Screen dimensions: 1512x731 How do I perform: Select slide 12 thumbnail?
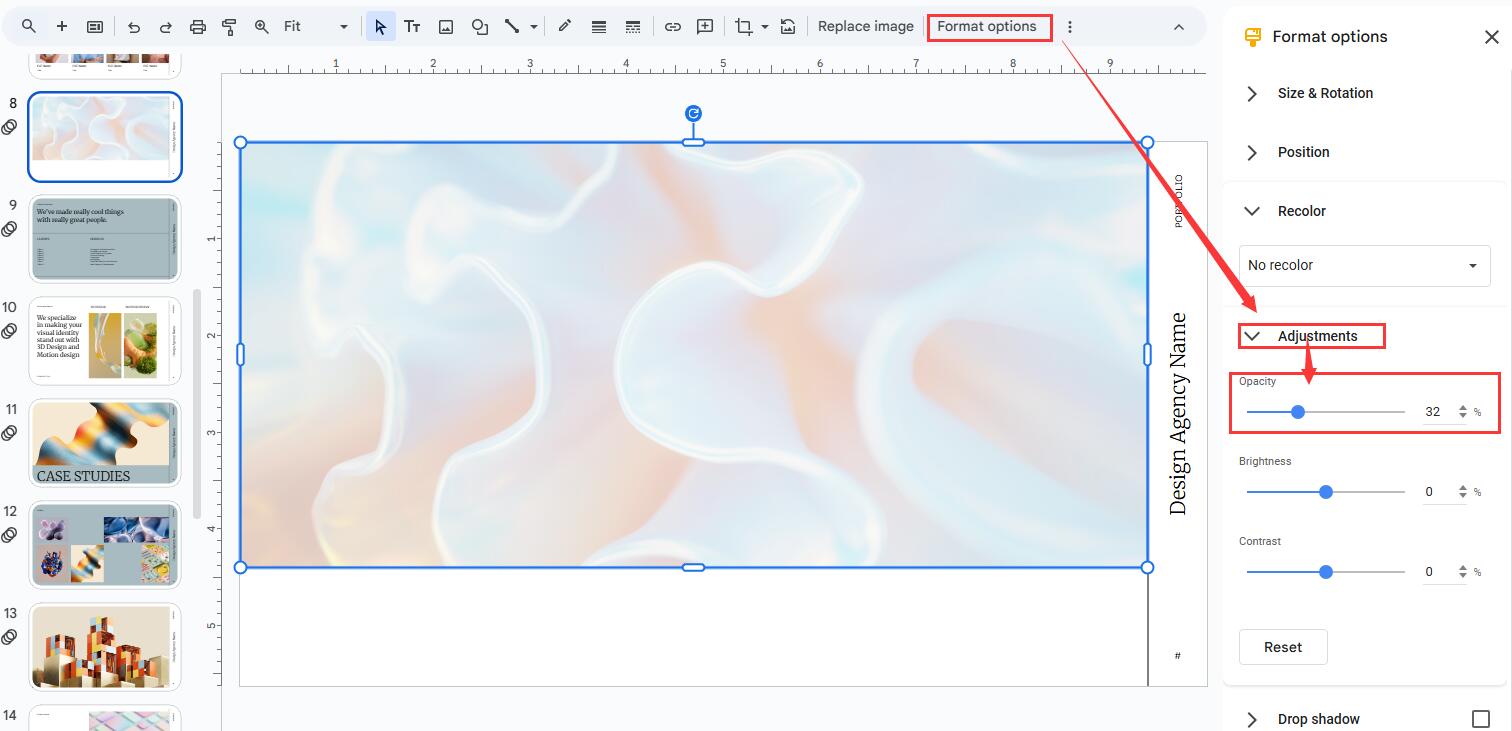tap(105, 545)
